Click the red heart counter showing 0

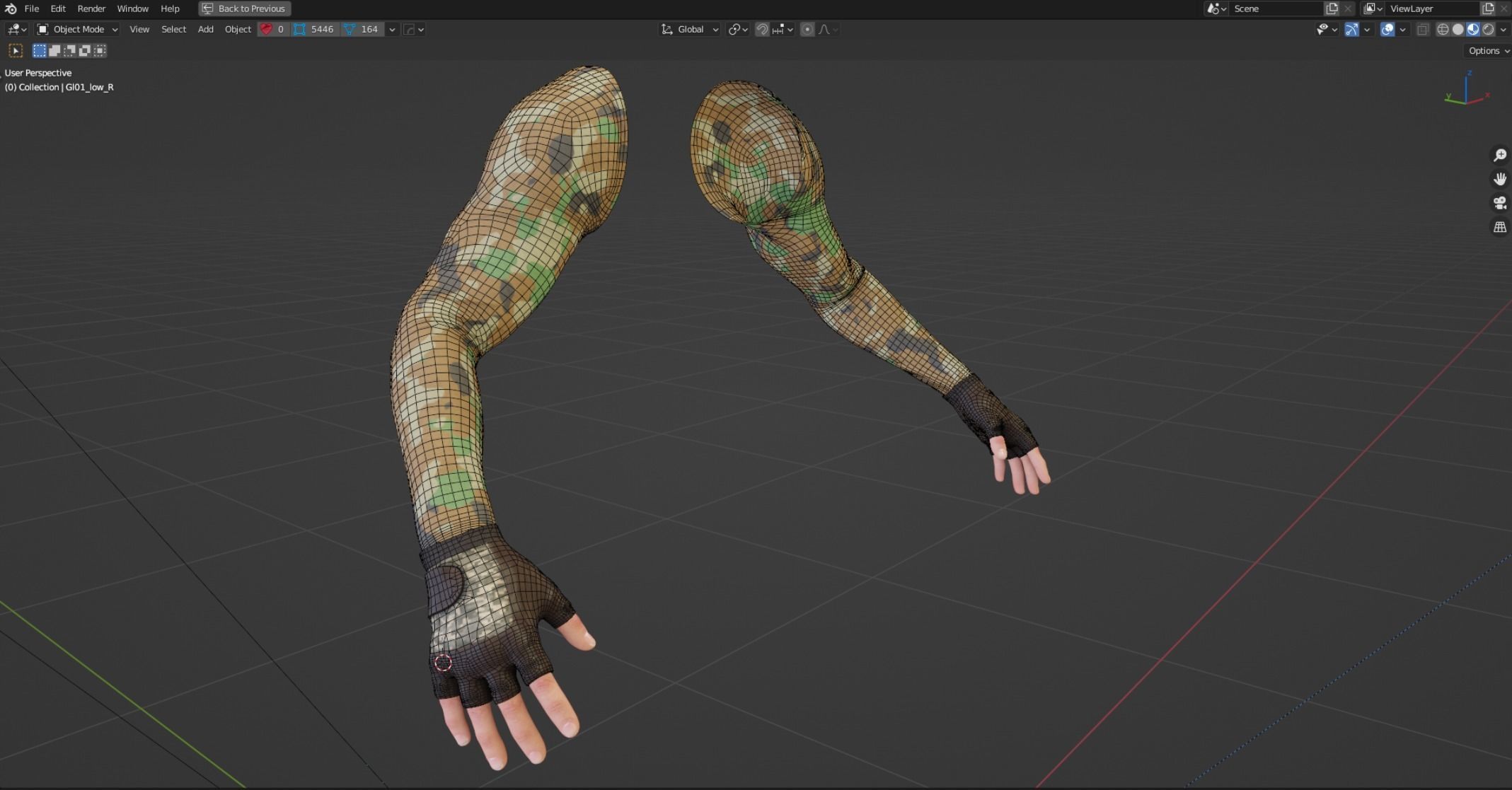click(x=273, y=29)
